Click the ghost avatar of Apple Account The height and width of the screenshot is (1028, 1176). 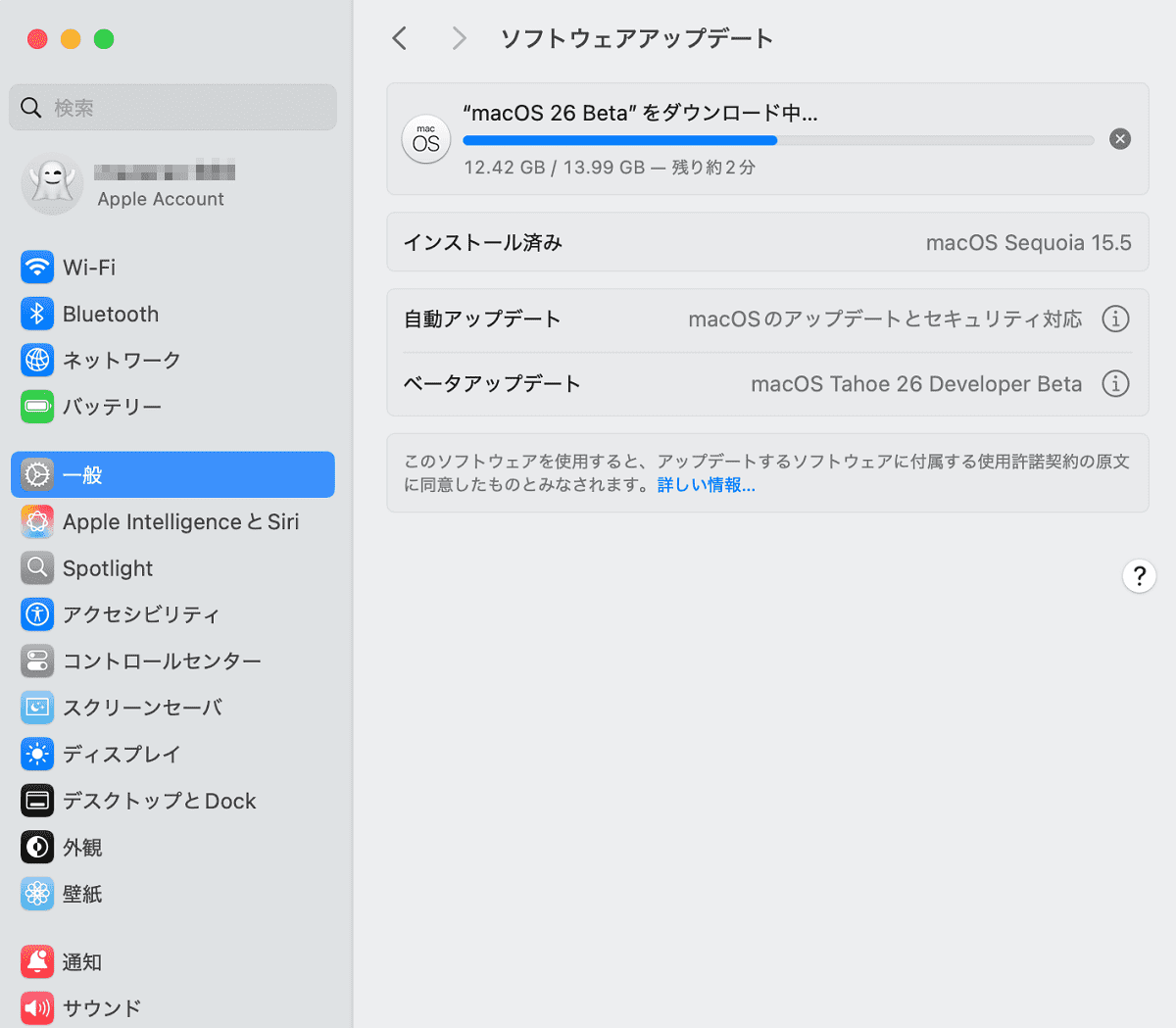tap(52, 183)
